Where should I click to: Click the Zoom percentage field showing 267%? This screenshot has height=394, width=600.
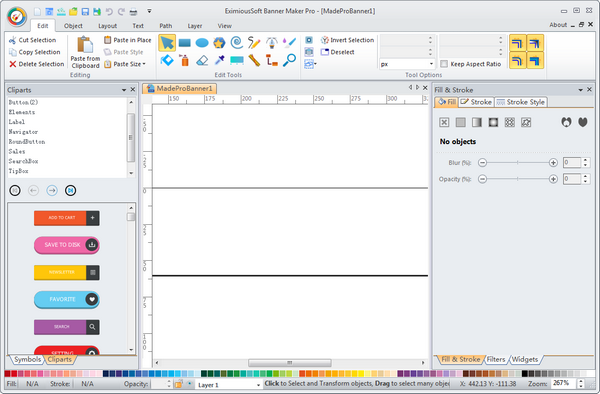click(564, 383)
